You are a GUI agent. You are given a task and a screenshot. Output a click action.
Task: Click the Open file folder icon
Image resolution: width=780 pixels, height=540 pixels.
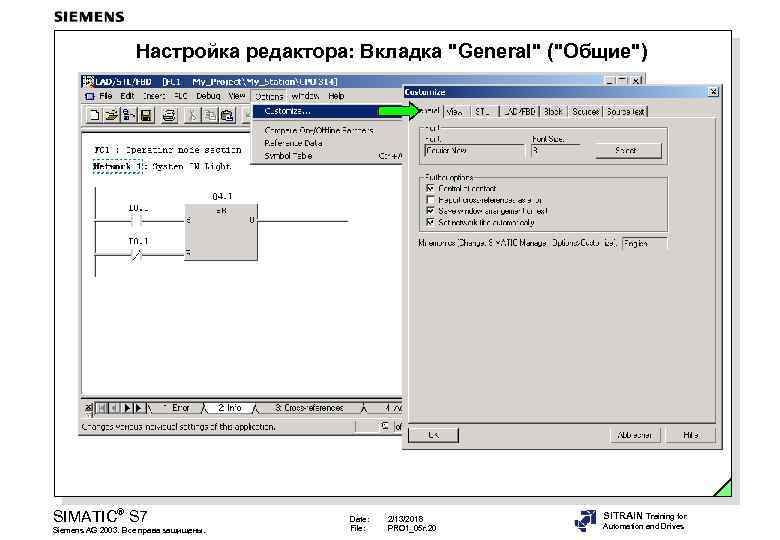tap(111, 115)
